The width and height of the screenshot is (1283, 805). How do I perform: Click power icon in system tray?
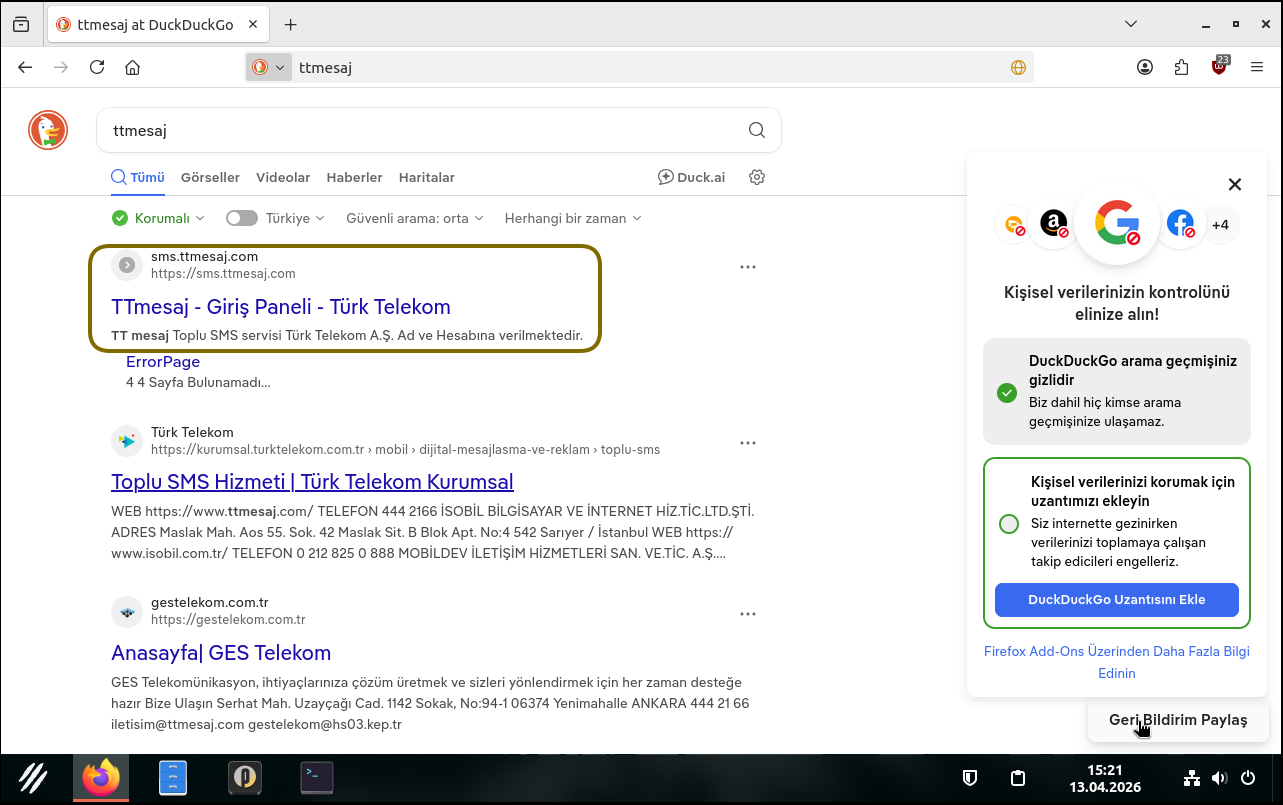1248,778
